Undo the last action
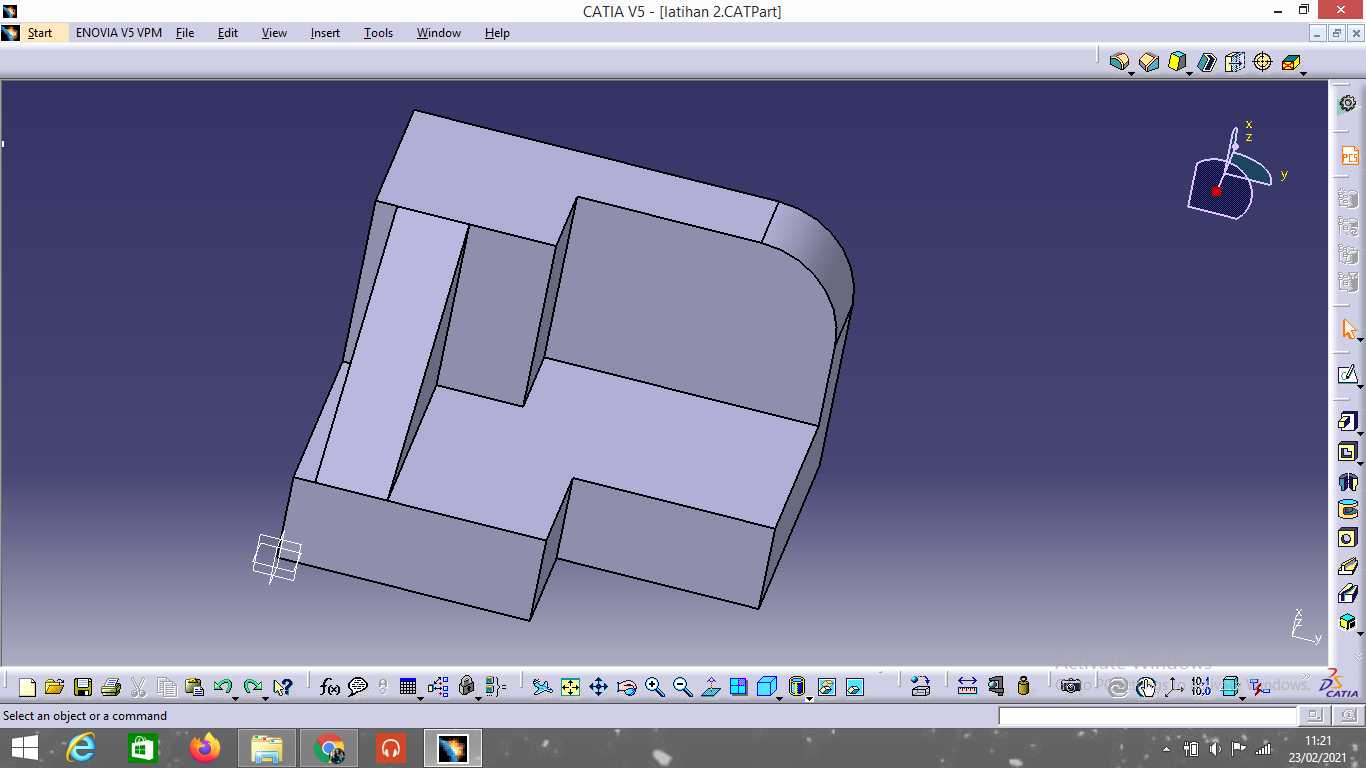The image size is (1366, 768). [222, 687]
